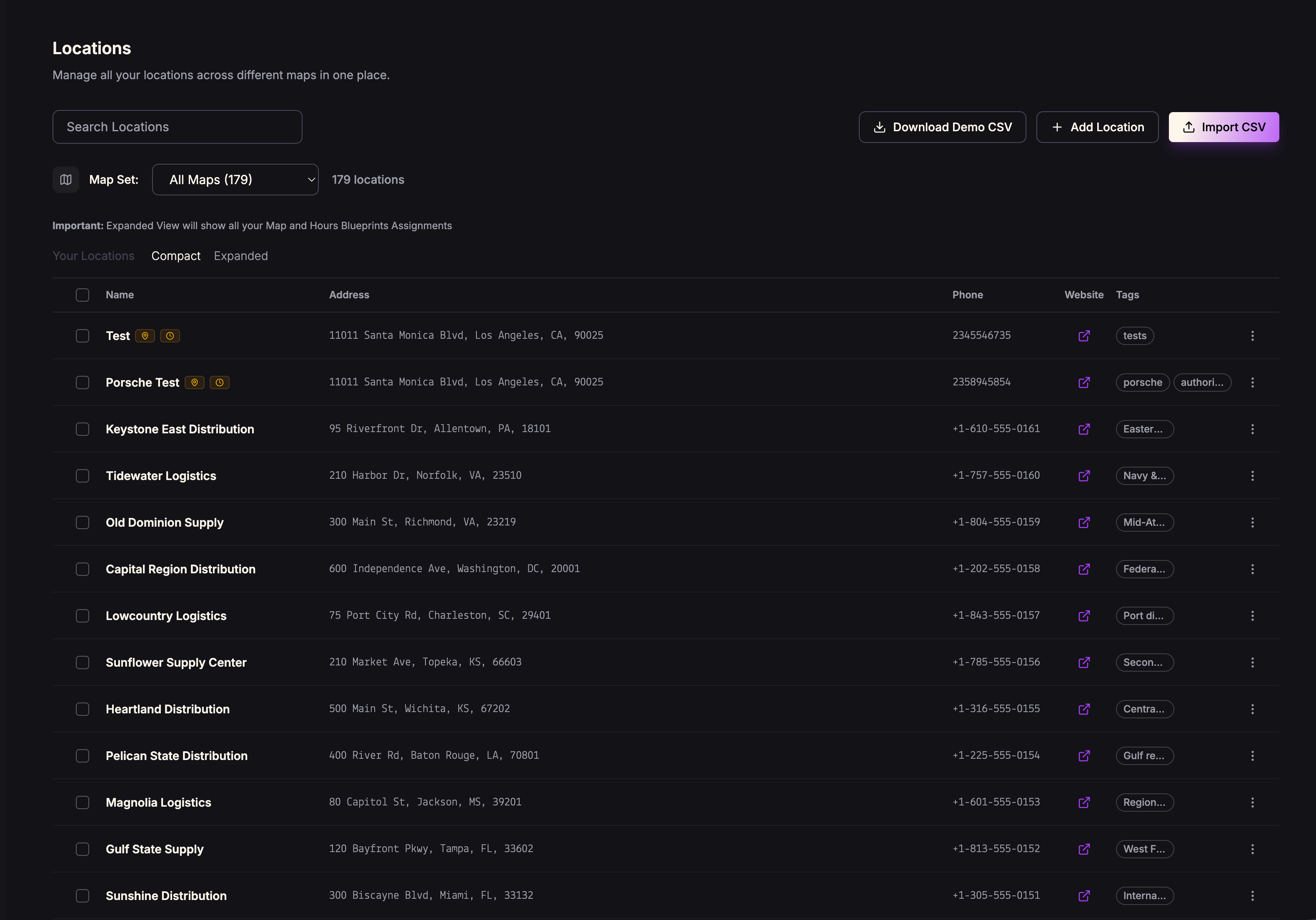Open more options for Capital Region Distribution
The image size is (1316, 920).
coord(1252,569)
